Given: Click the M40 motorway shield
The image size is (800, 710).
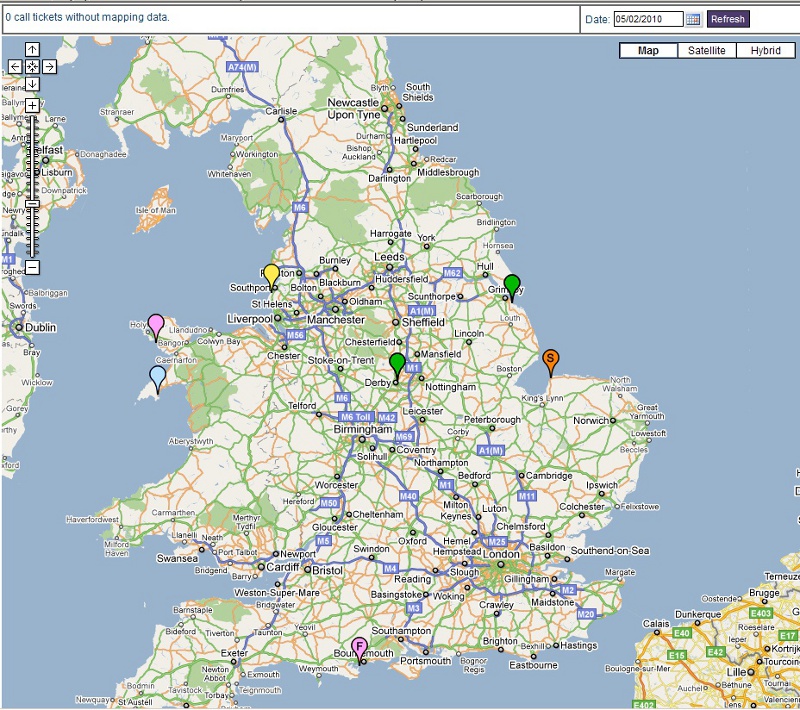Looking at the screenshot, I should pyautogui.click(x=409, y=496).
